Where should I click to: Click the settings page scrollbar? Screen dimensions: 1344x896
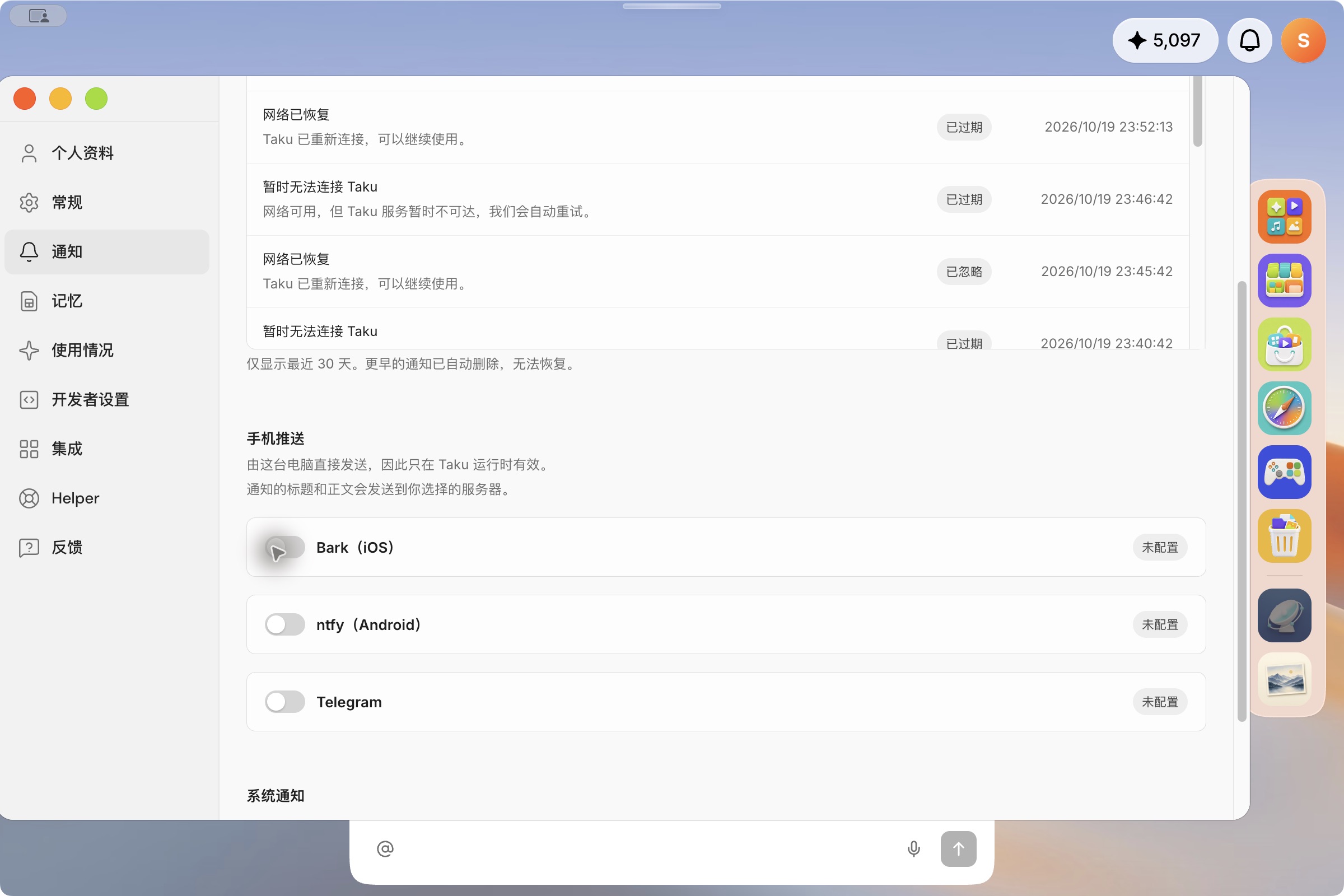[1241, 502]
